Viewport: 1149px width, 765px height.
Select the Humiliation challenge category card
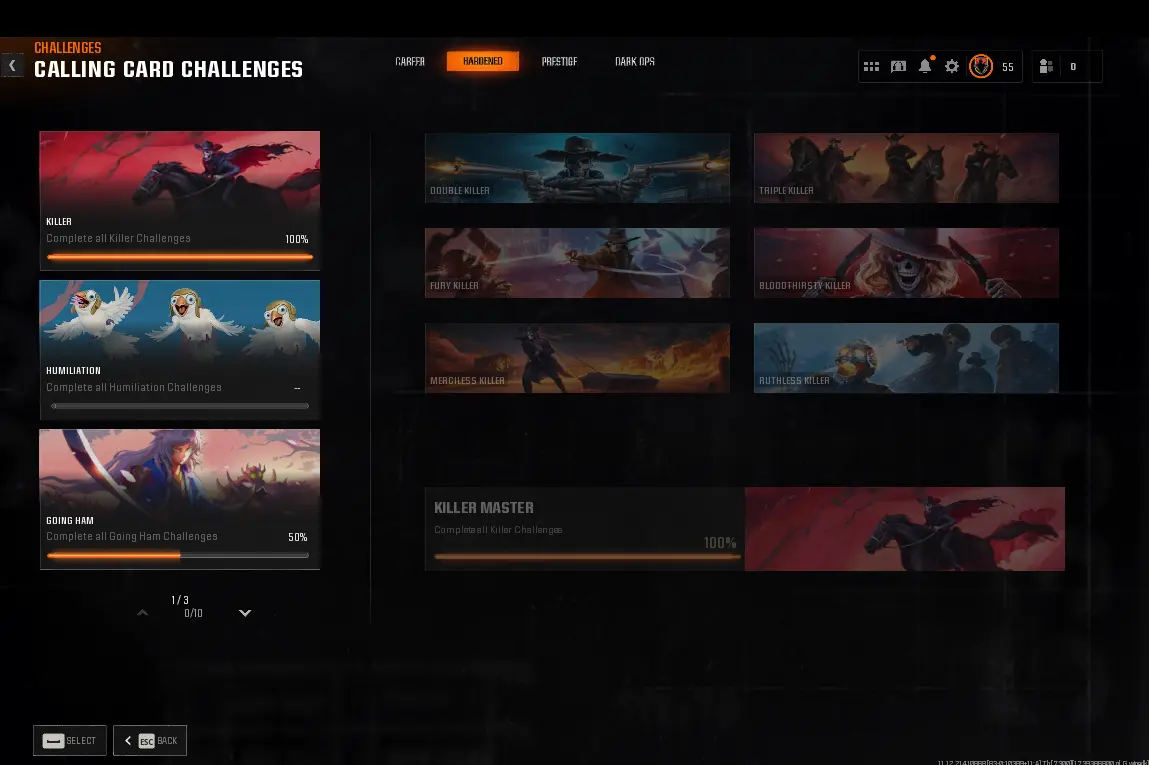[x=180, y=350]
